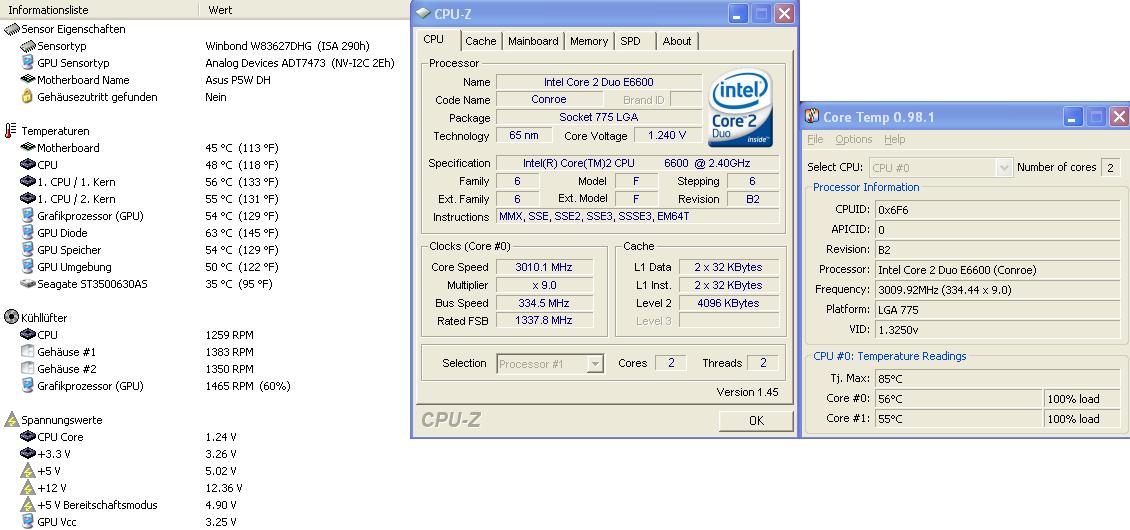Switch to the Cache tab in CPU-Z
This screenshot has height=530, width=1130.
tap(481, 41)
